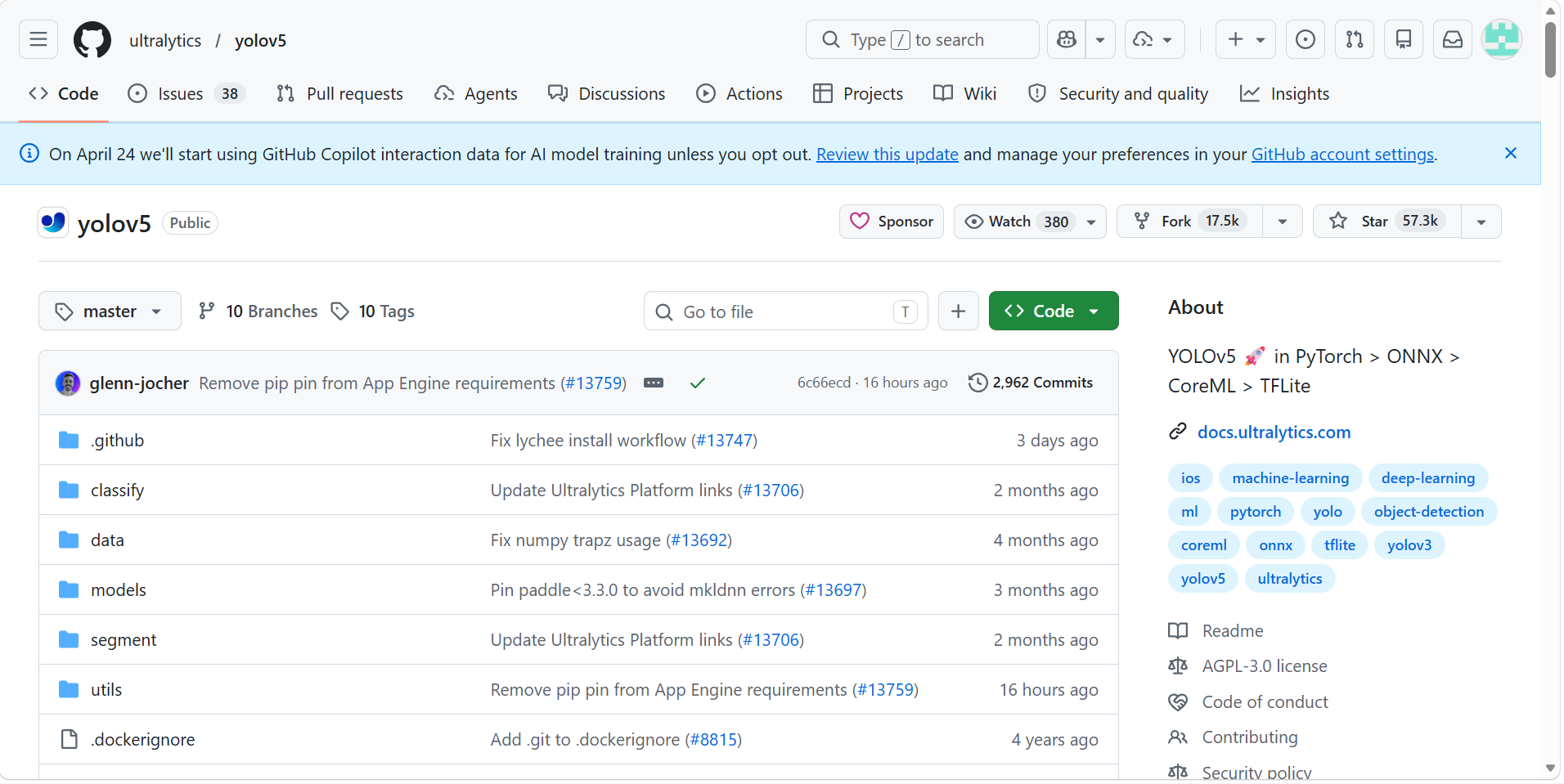
Task: Click the ultralytics owner link in breadcrumb
Action: (165, 41)
